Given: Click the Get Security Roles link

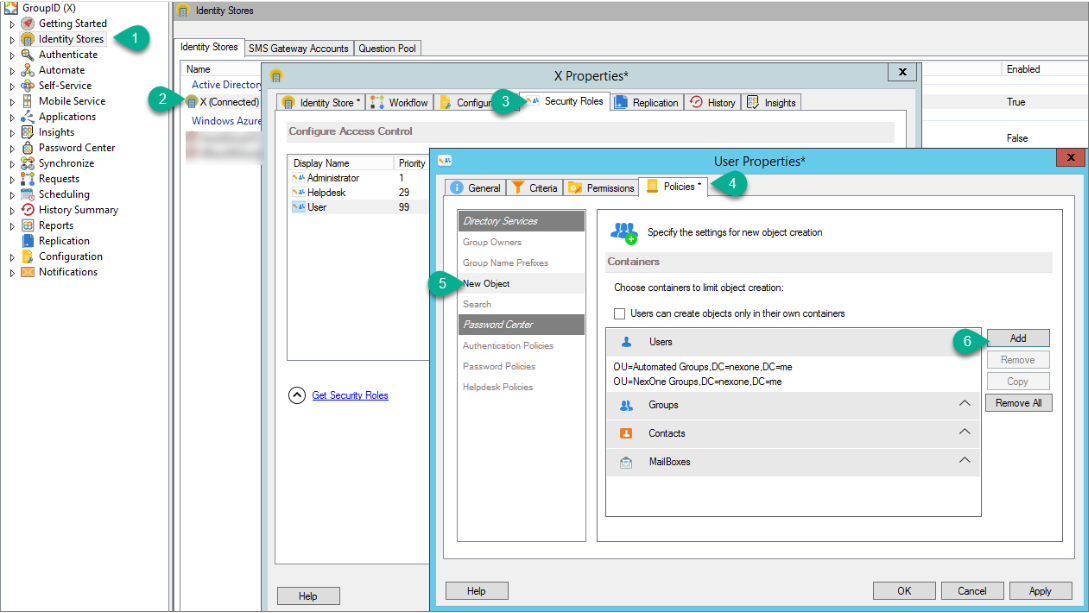Looking at the screenshot, I should coord(349,394).
